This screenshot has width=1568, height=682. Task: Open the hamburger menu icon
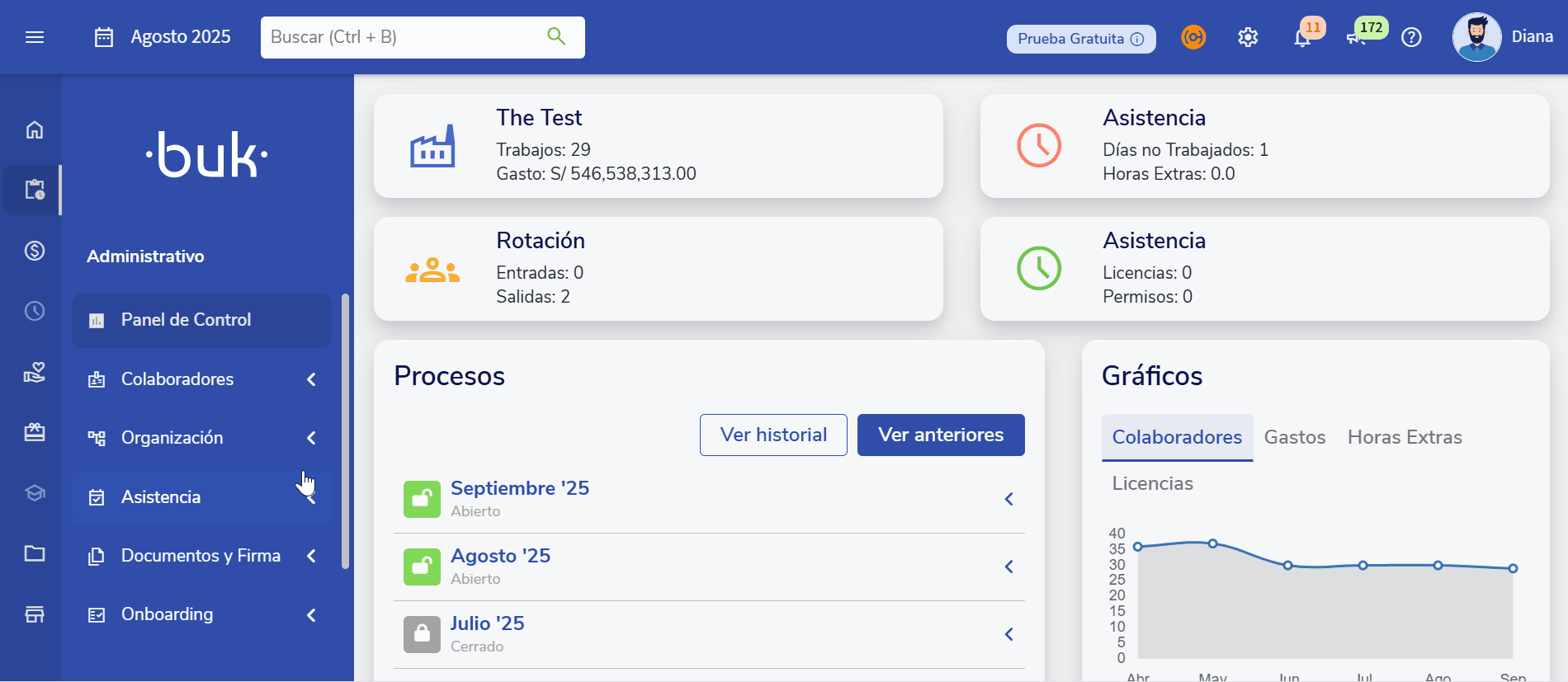35,37
